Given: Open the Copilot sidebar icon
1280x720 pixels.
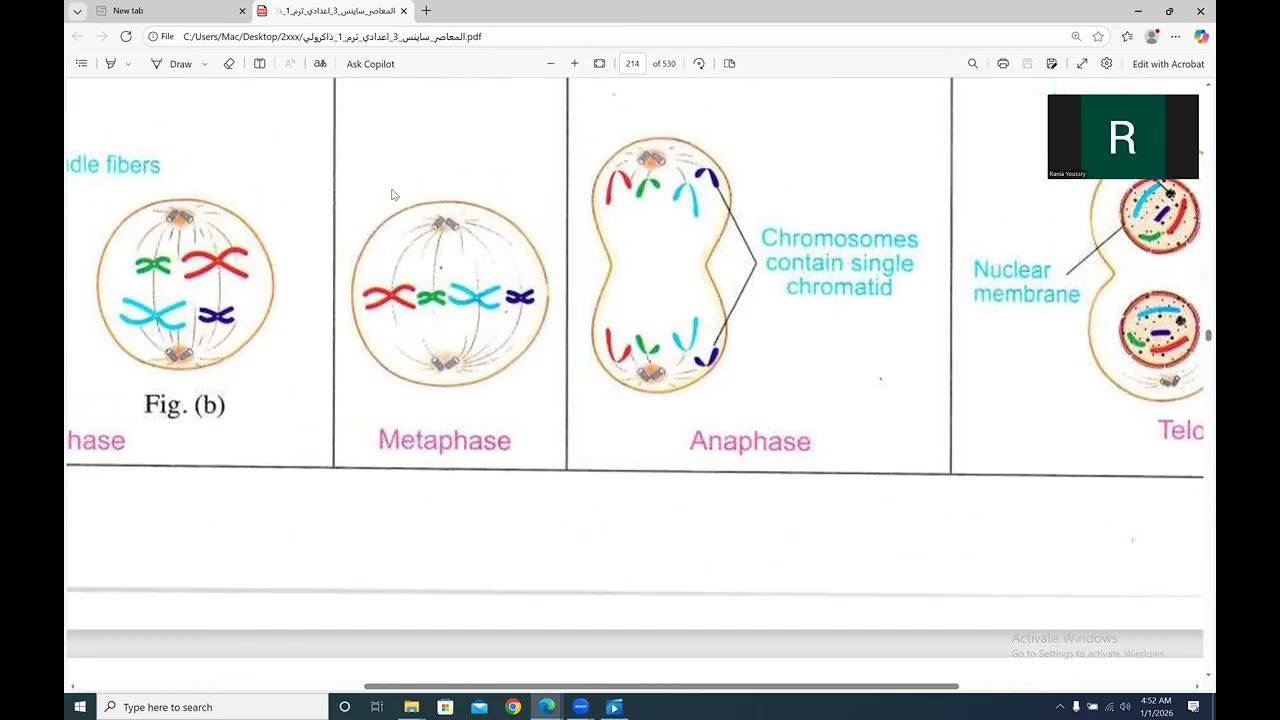Looking at the screenshot, I should coord(1201,36).
